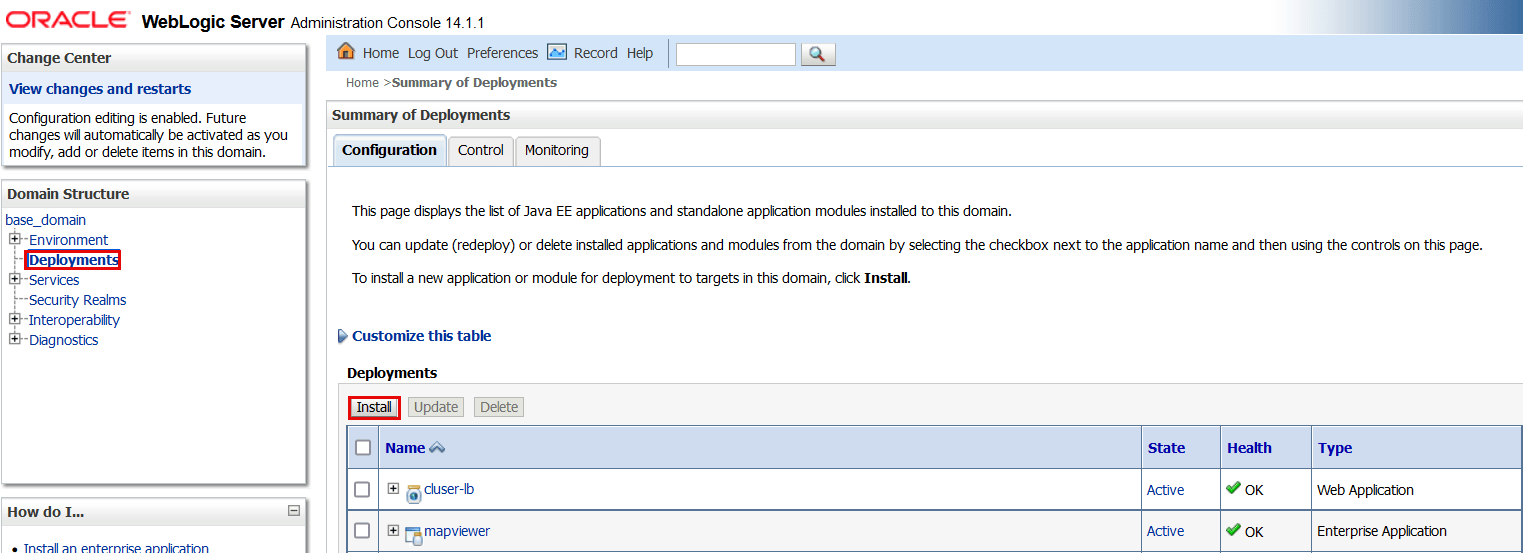Expand the Services tree node
The height and width of the screenshot is (553, 1523).
(x=15, y=279)
